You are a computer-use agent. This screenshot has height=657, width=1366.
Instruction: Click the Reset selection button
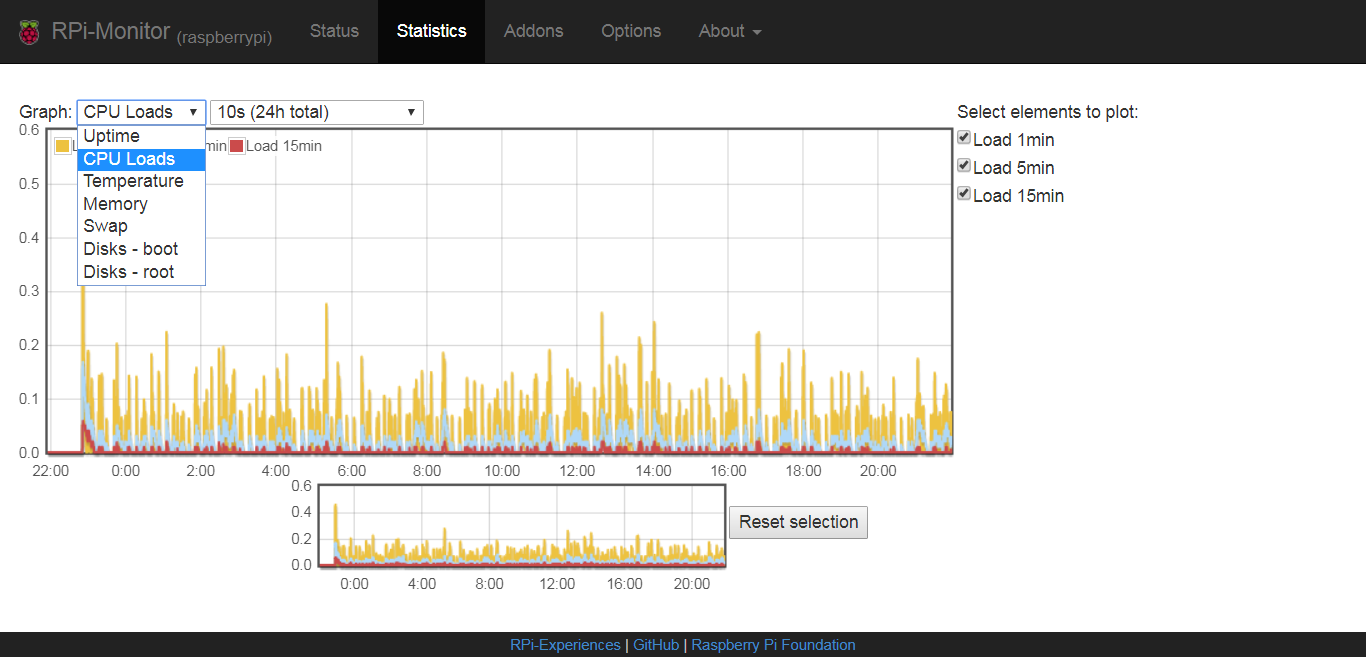point(798,522)
